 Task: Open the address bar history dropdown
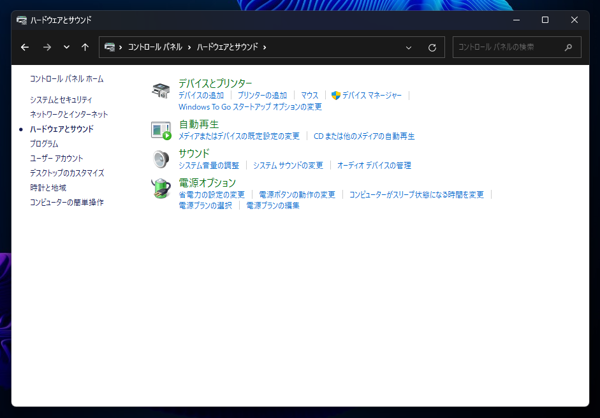(x=409, y=47)
